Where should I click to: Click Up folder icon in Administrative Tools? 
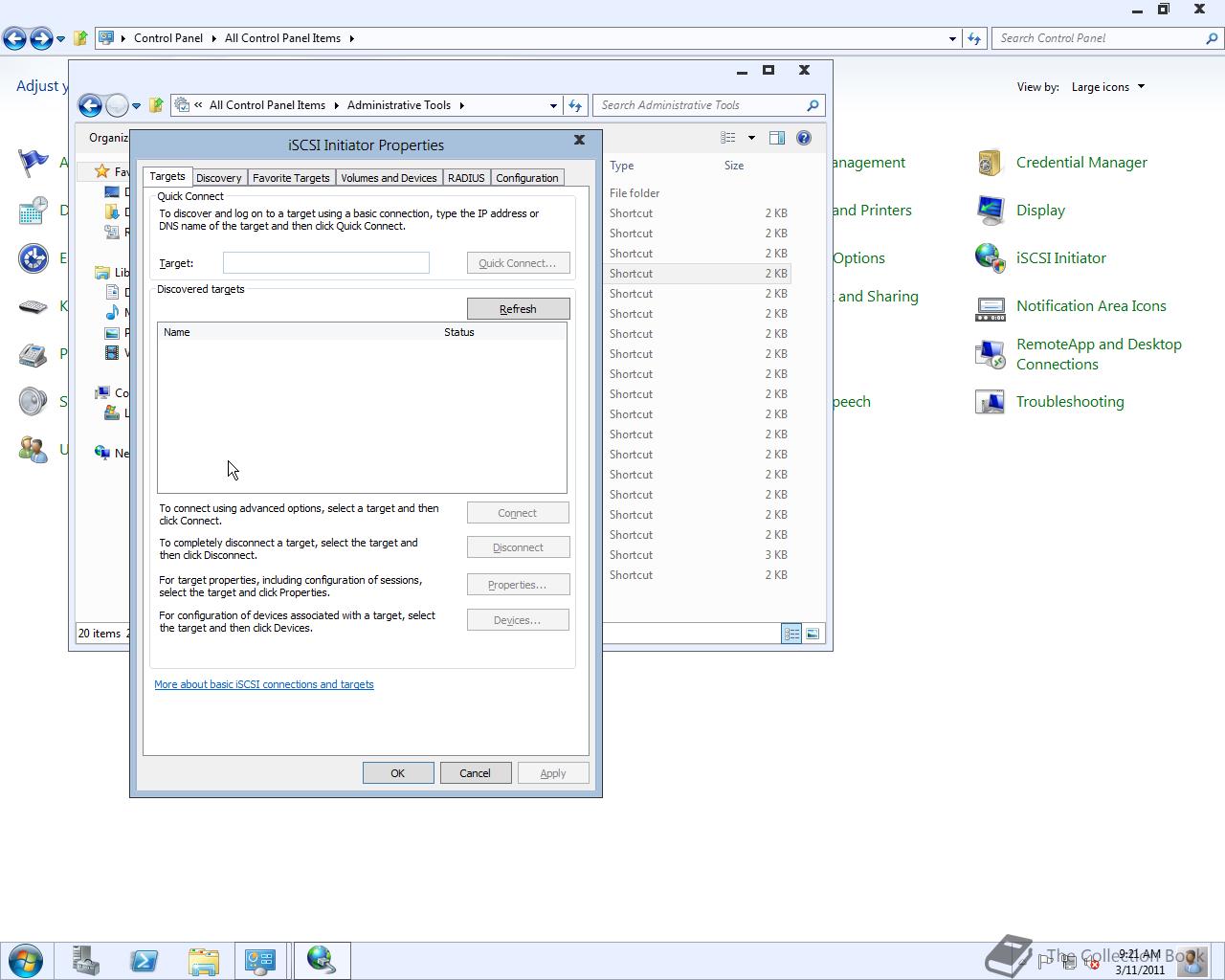pyautogui.click(x=156, y=105)
